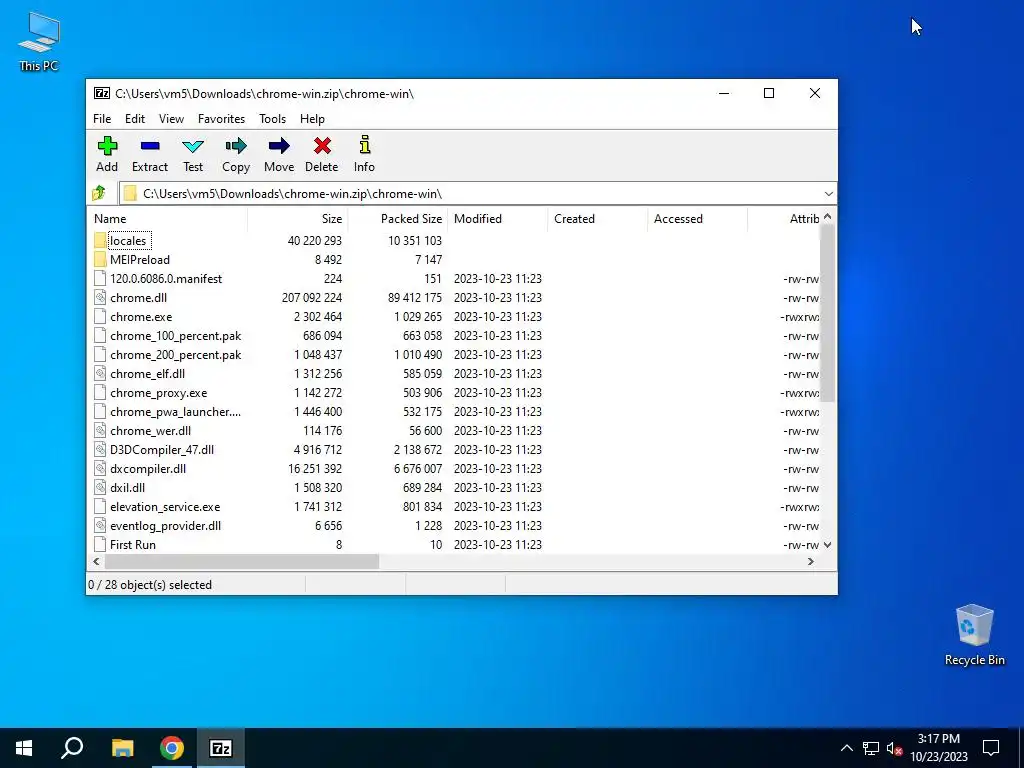Click status text 0 / 28 object(s) selected
Viewport: 1024px width, 768px height.
coord(150,584)
